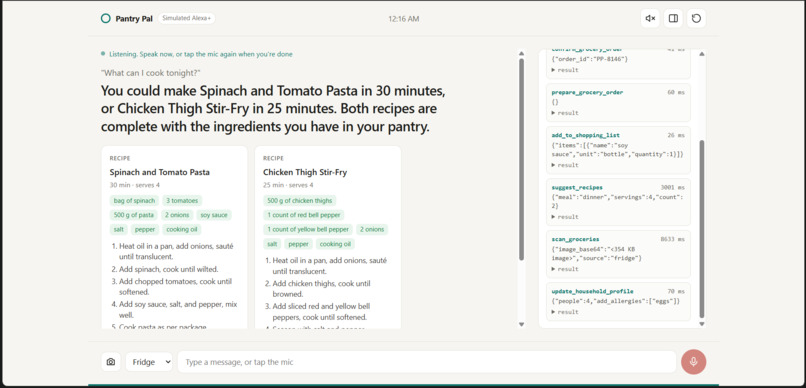806x388 pixels.
Task: Click '1 count of red bell pepper' tag
Action: (303, 215)
